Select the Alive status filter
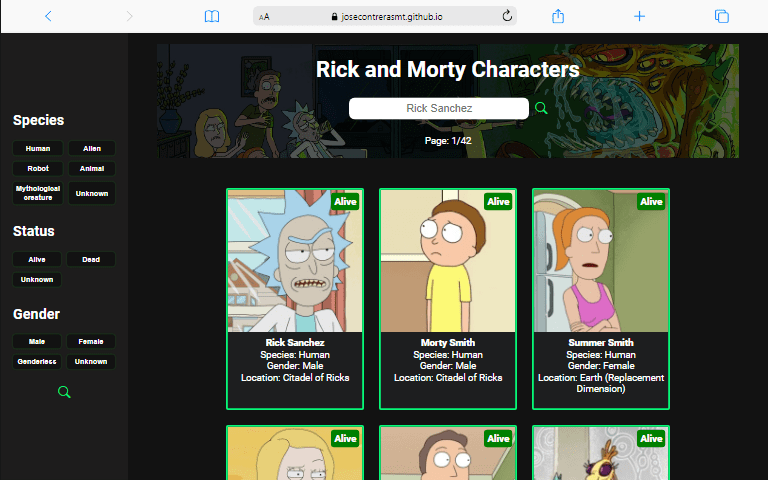The image size is (768, 480). coord(37,260)
